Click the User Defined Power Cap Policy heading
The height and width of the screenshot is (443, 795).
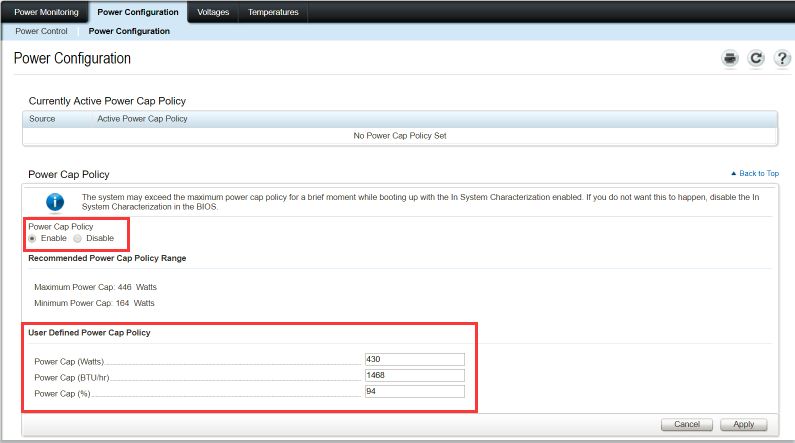pos(89,333)
